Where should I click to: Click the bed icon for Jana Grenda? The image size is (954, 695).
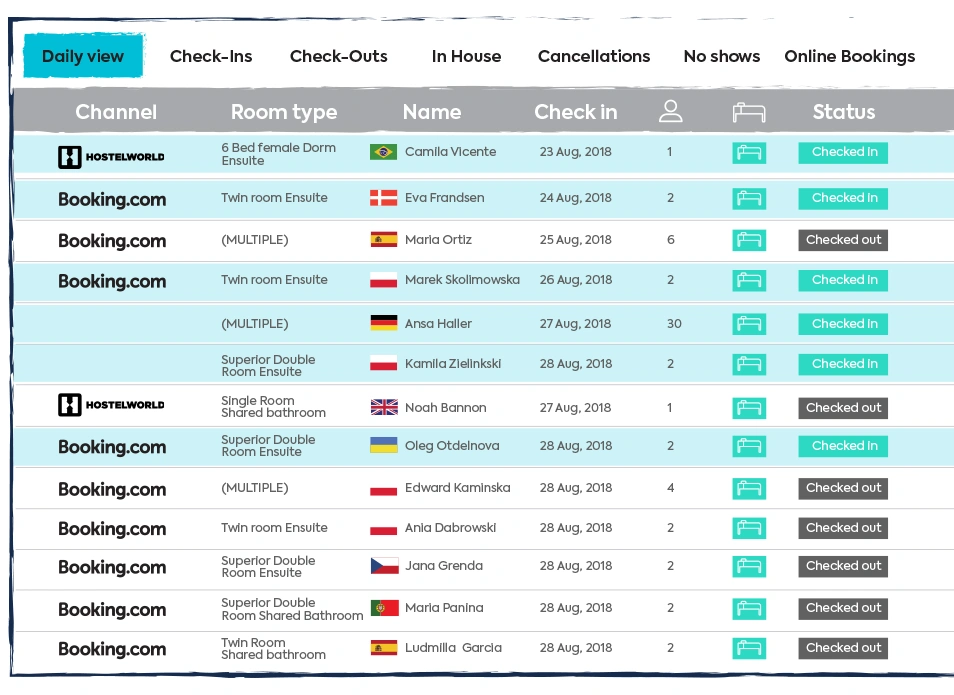pyautogui.click(x=749, y=567)
